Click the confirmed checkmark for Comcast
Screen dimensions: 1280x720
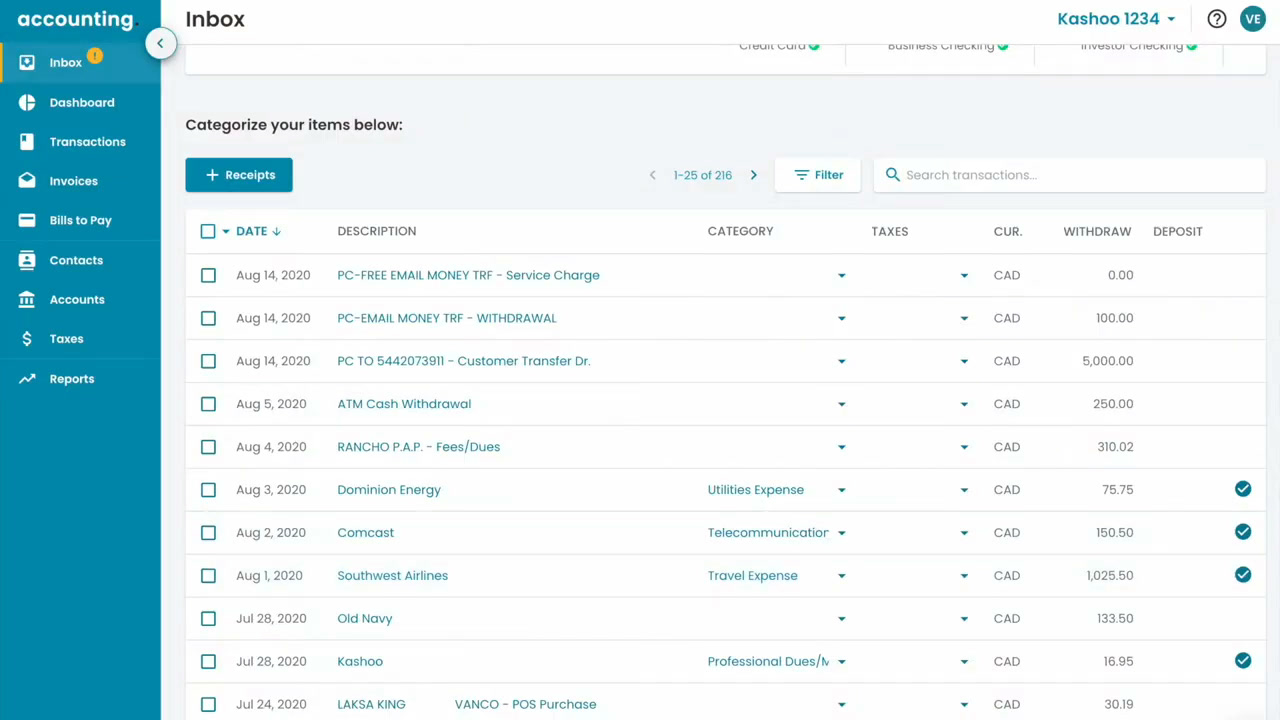(1243, 532)
